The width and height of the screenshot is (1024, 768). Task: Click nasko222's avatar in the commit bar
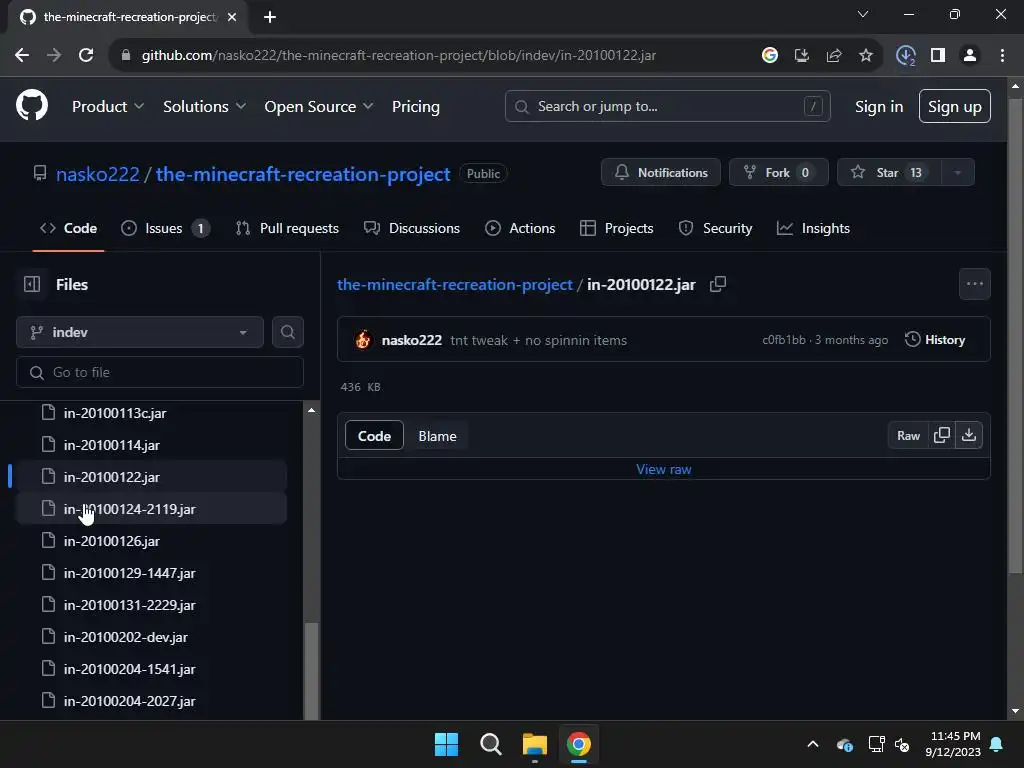click(x=363, y=340)
